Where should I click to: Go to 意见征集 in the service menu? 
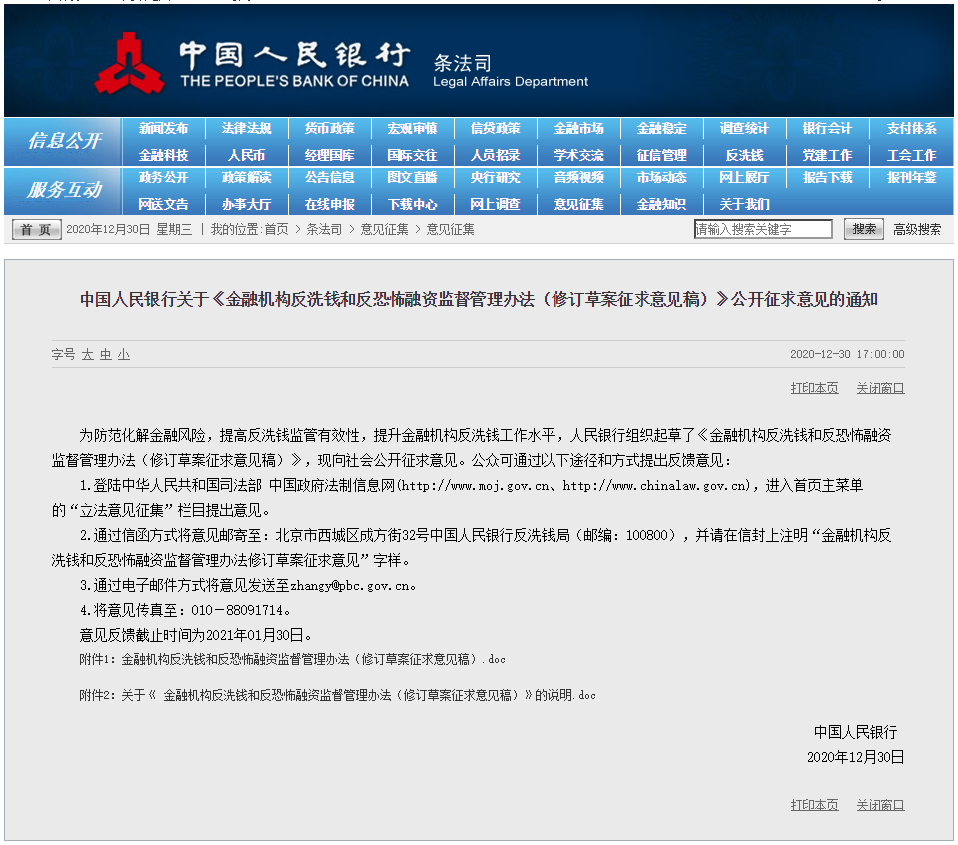tap(578, 204)
